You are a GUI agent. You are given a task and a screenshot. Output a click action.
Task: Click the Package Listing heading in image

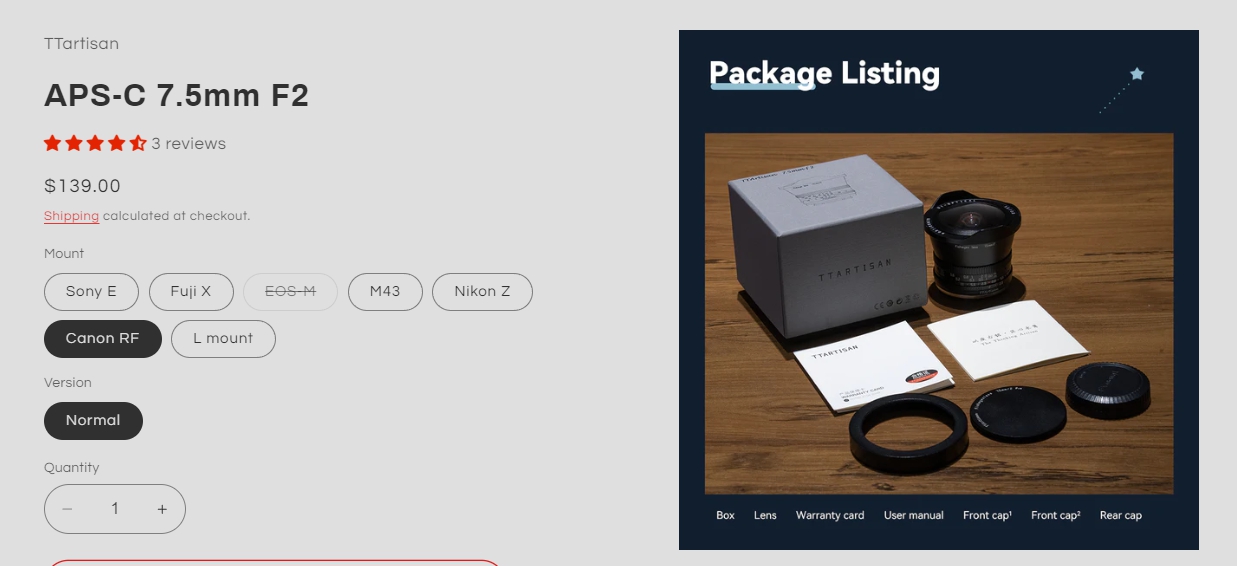point(825,73)
